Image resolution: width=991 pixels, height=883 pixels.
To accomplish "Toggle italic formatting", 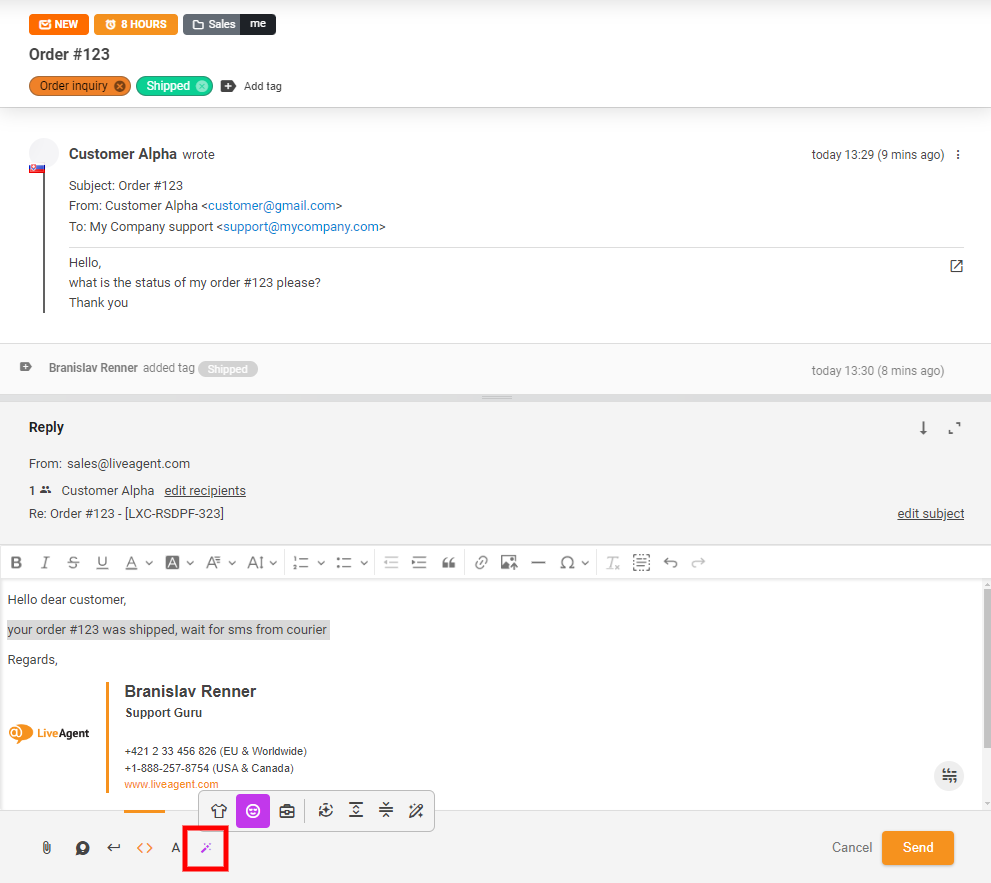I will click(x=45, y=562).
